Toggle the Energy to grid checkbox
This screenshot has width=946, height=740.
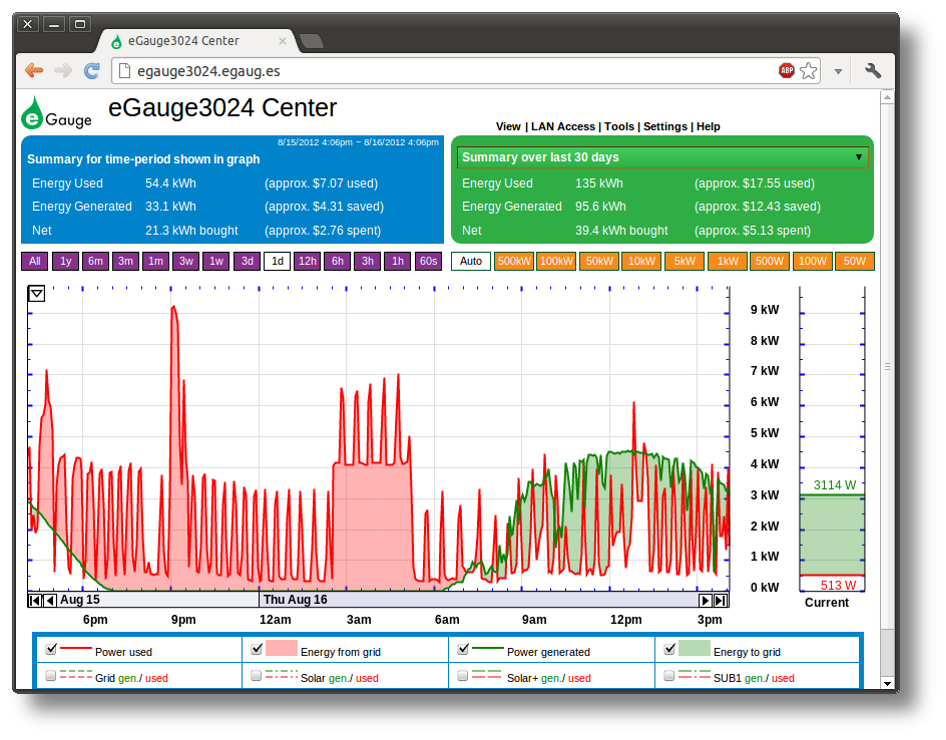(669, 648)
